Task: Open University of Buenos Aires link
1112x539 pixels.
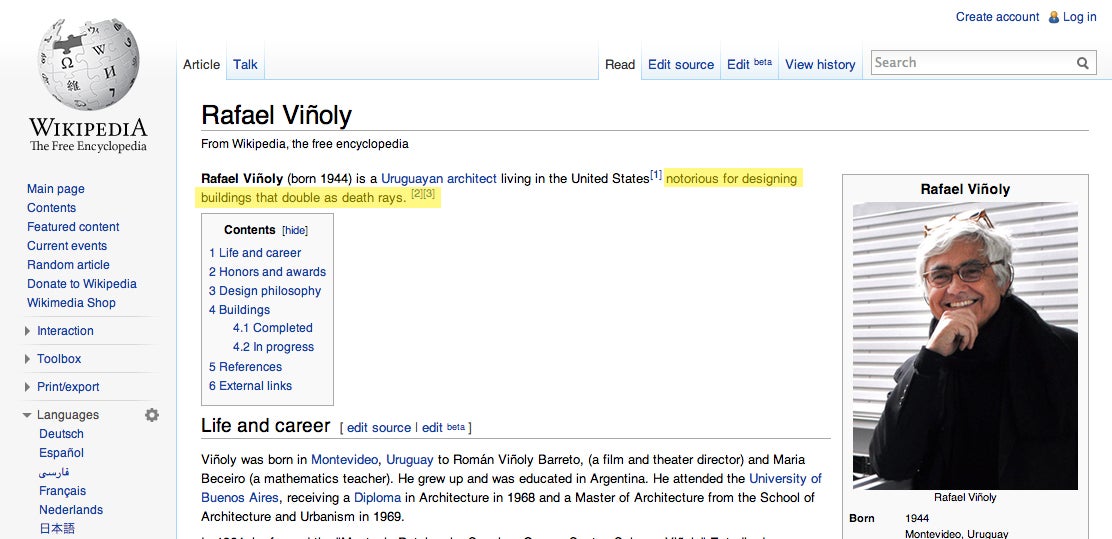Action: (x=785, y=479)
